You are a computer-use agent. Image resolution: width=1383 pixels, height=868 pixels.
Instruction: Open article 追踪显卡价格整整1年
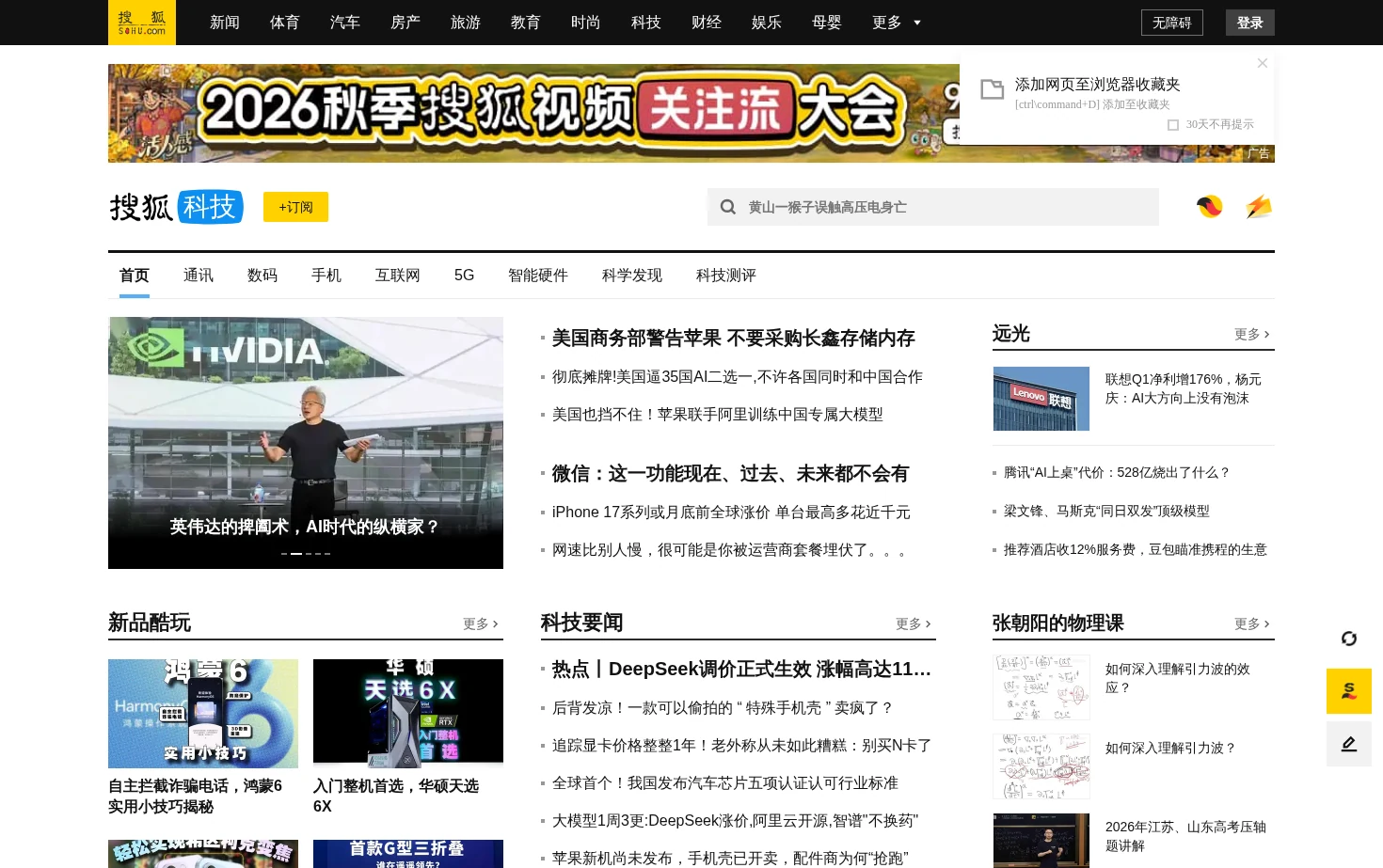pos(742,746)
